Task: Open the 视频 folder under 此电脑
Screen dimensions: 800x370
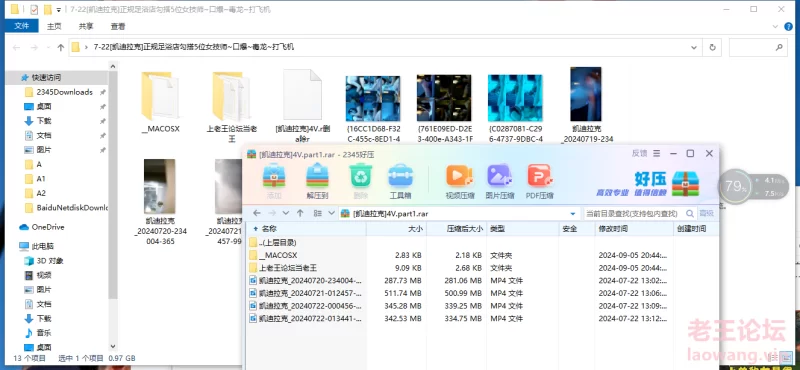Action: 44,275
